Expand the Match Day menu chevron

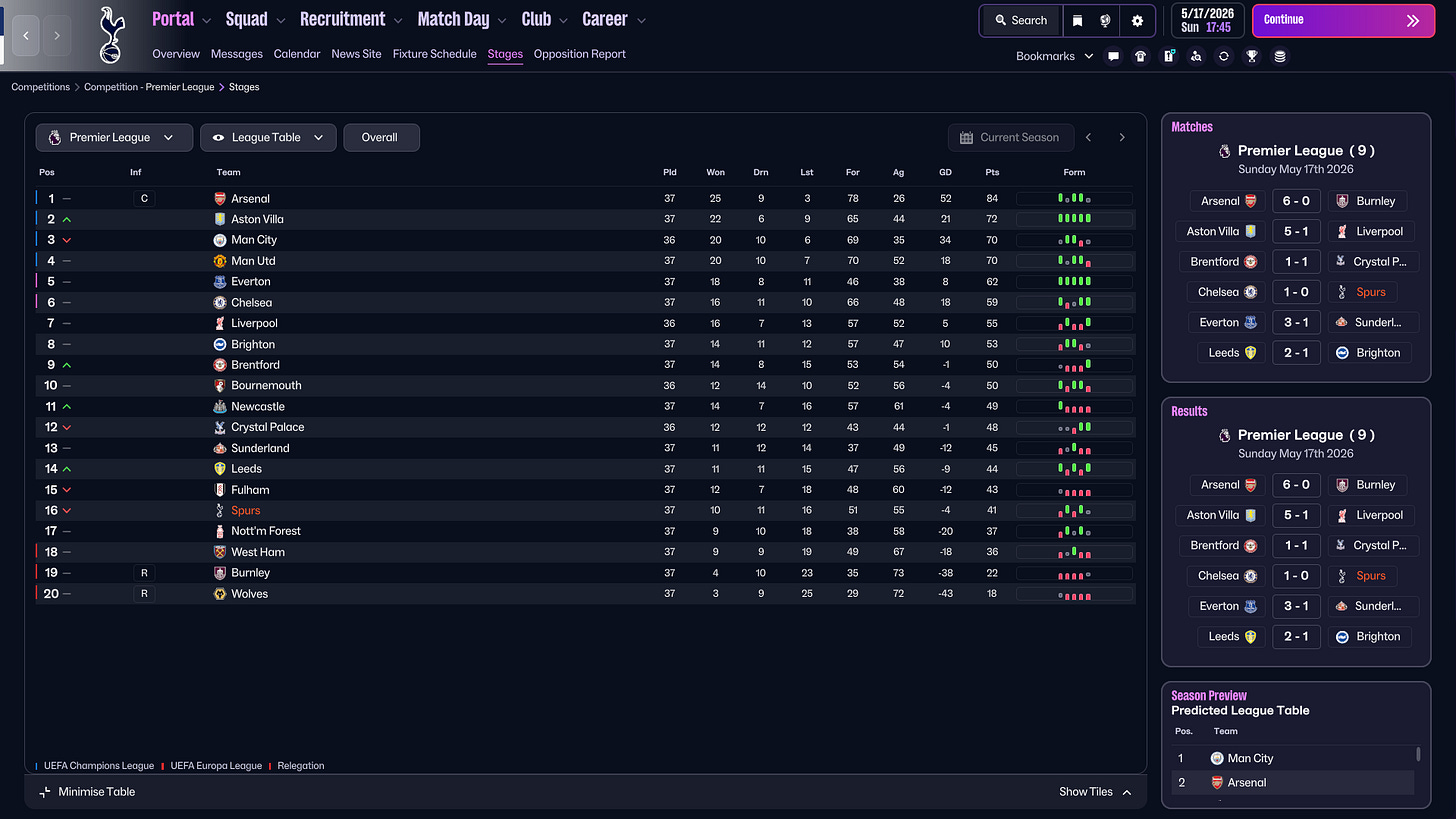coord(503,20)
